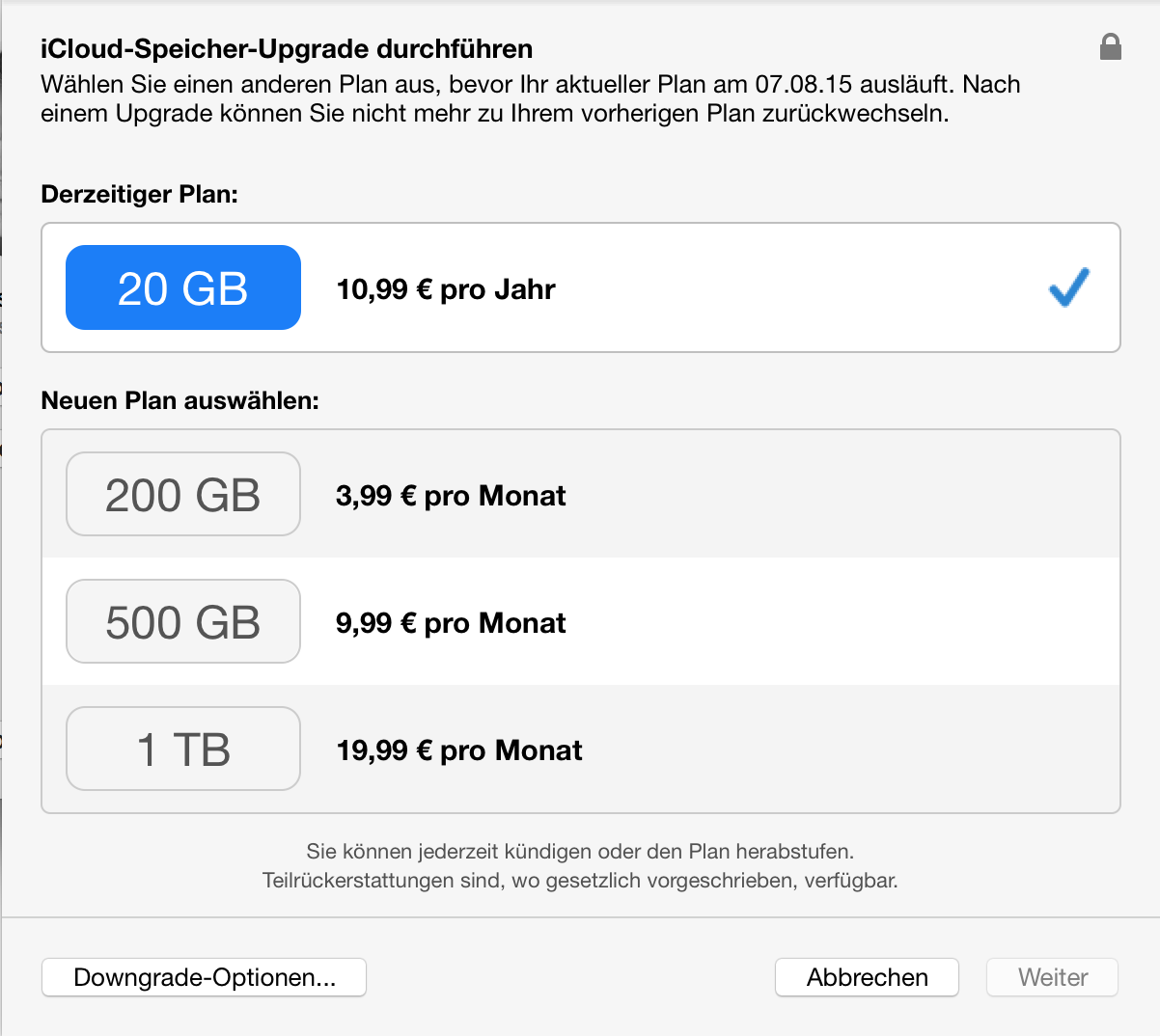The height and width of the screenshot is (1036, 1160).
Task: Click the Teilrückerstattungen notice line
Action: pos(580,881)
